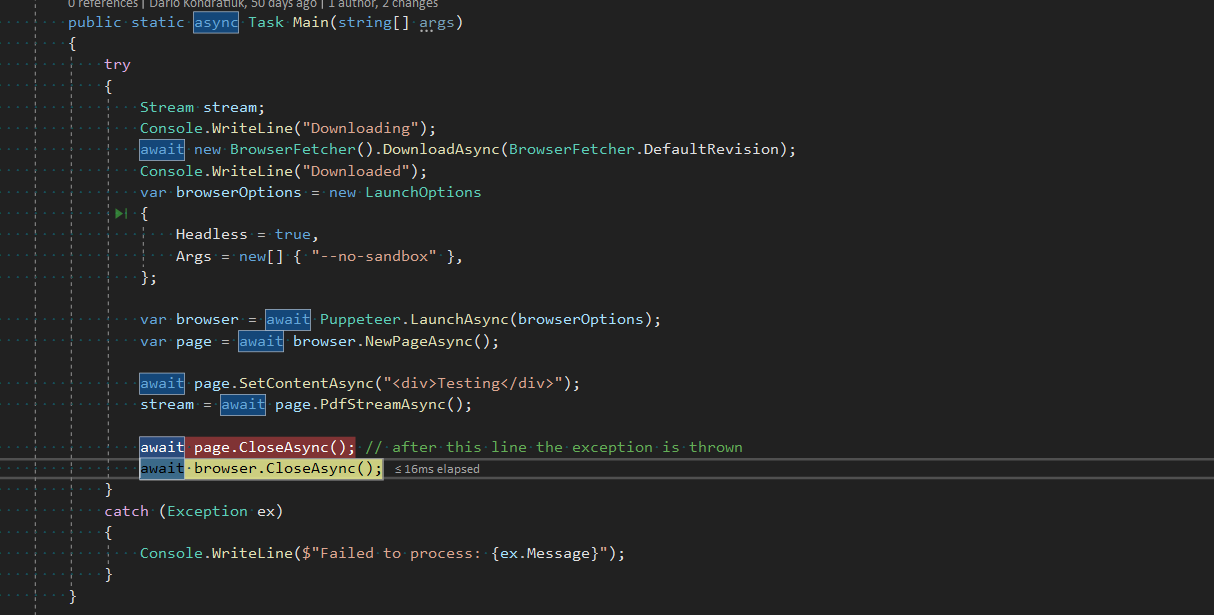This screenshot has height=615, width=1214.
Task: Click the Exception type in the catch clause
Action: click(x=207, y=510)
